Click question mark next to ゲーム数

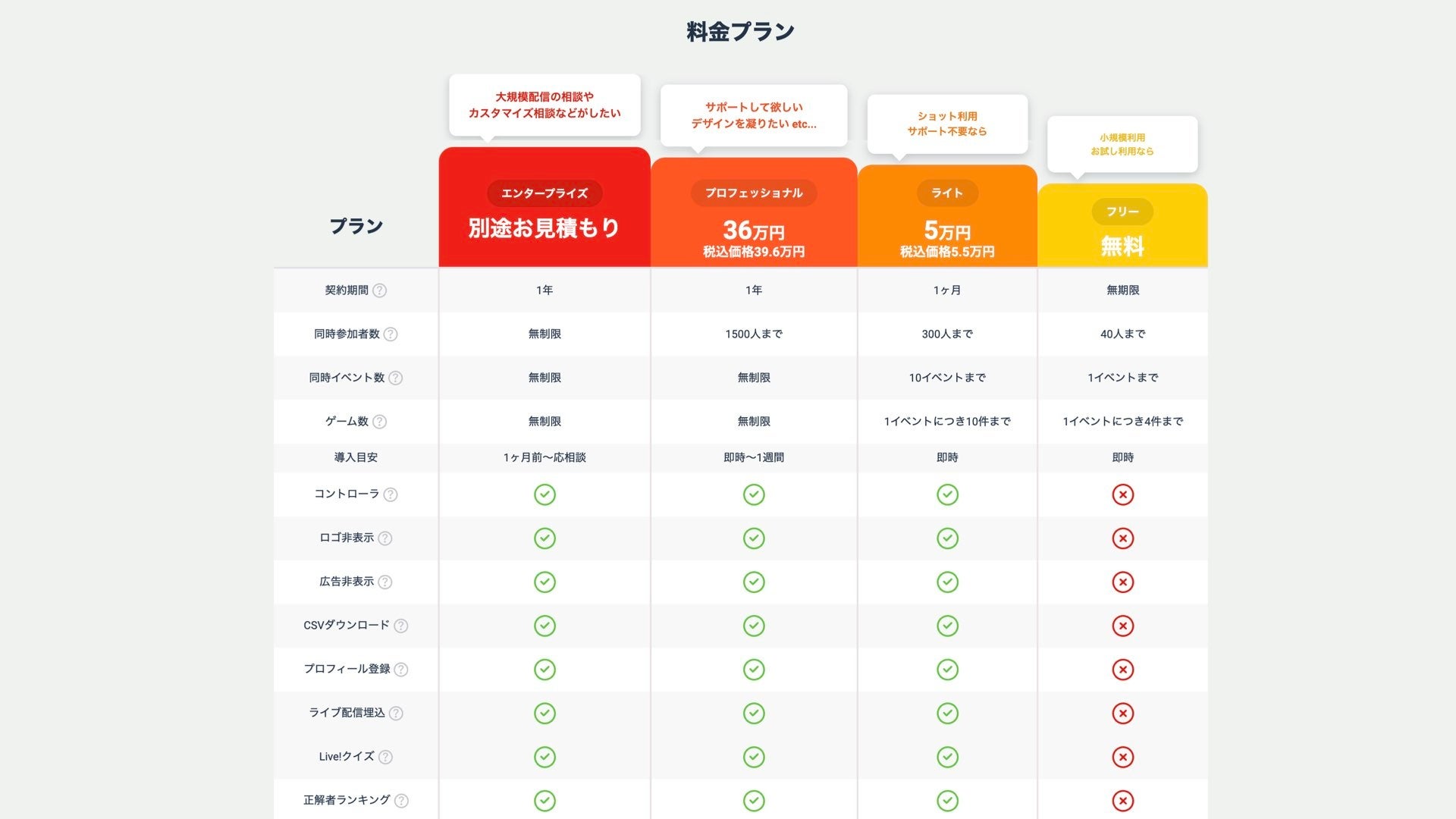click(x=380, y=422)
